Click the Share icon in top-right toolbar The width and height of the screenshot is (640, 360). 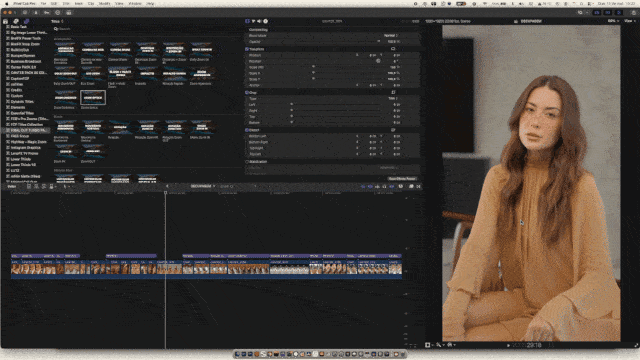[633, 13]
